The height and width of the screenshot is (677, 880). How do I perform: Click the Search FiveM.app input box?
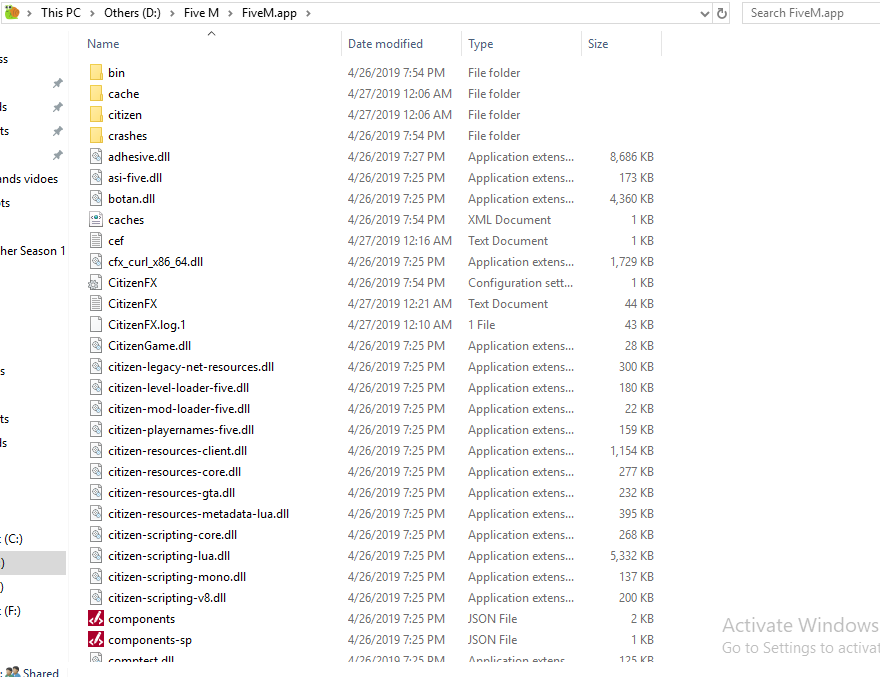810,13
